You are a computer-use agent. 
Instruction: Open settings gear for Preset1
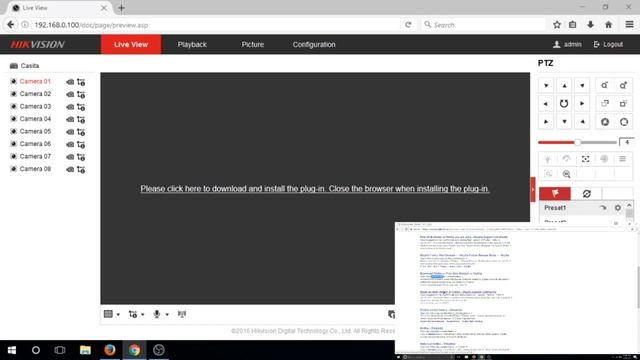618,208
